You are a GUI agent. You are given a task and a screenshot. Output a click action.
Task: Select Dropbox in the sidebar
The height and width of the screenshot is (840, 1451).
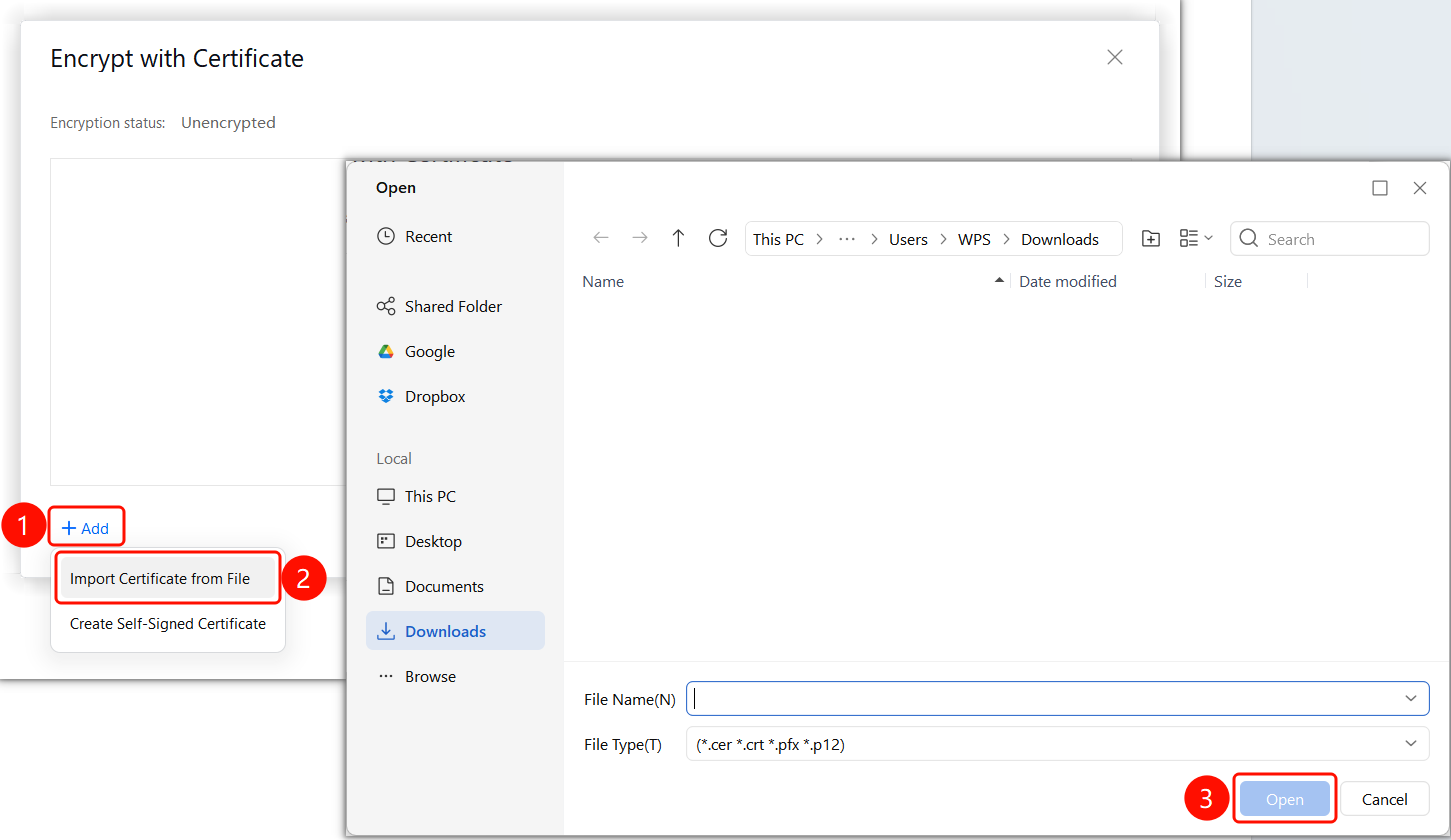pyautogui.click(x=455, y=397)
